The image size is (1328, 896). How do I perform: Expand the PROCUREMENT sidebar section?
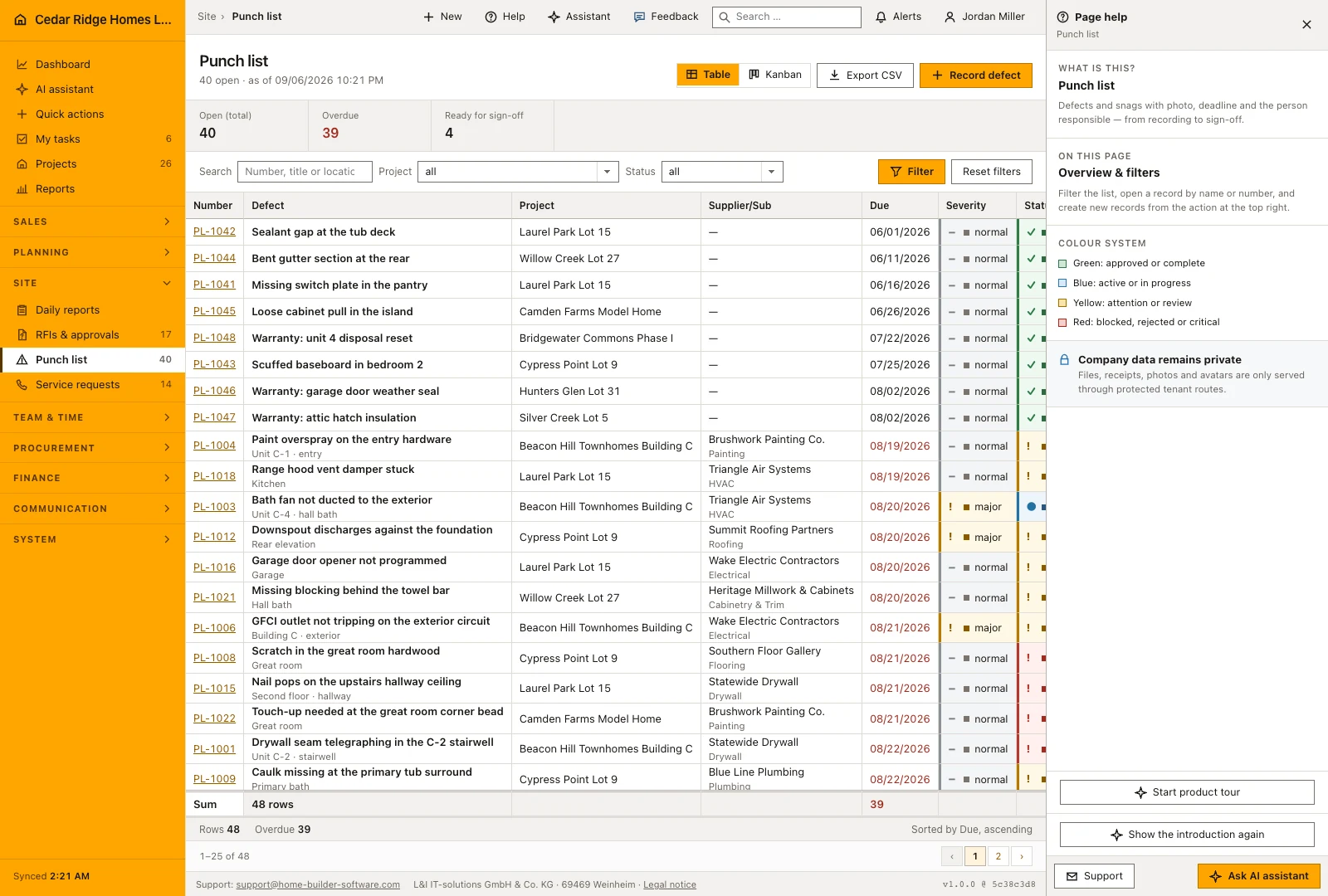(x=92, y=448)
